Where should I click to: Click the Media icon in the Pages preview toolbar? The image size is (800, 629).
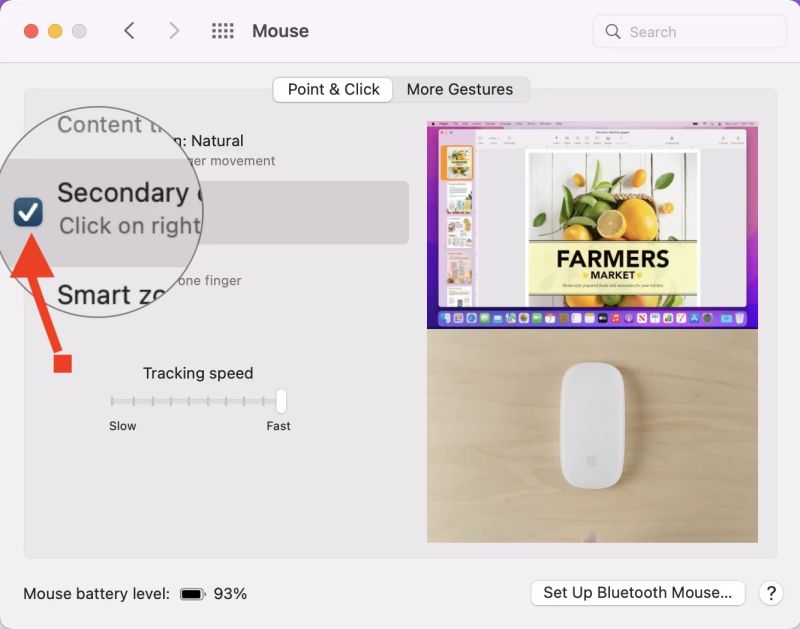tap(608, 140)
